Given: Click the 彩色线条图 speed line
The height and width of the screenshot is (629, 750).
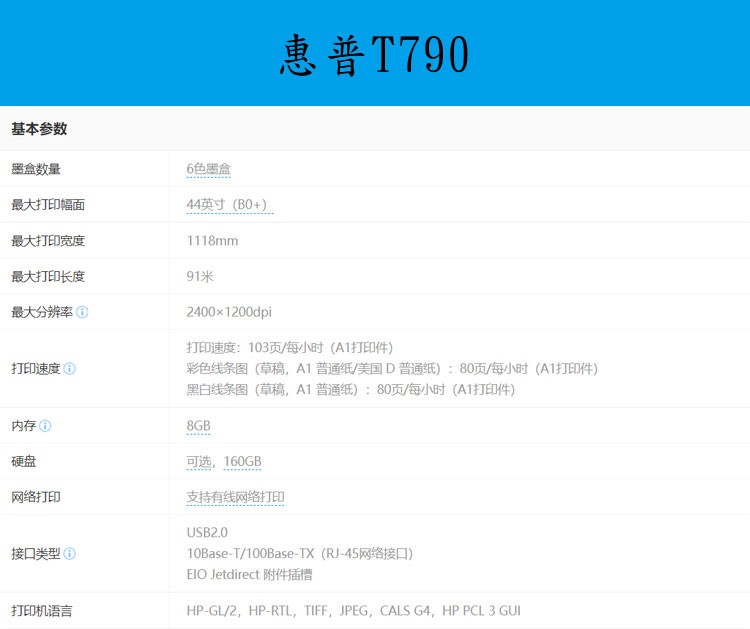Looking at the screenshot, I should coord(392,369).
